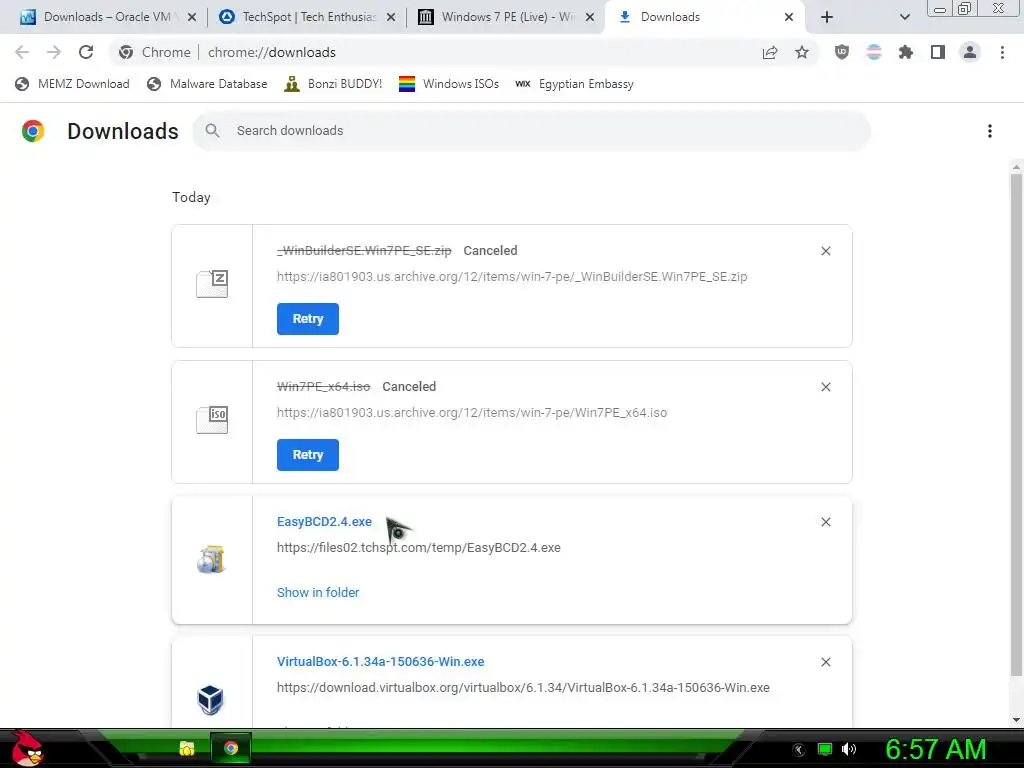The width and height of the screenshot is (1024, 768).
Task: Click the green monitor tray icon
Action: pos(825,749)
